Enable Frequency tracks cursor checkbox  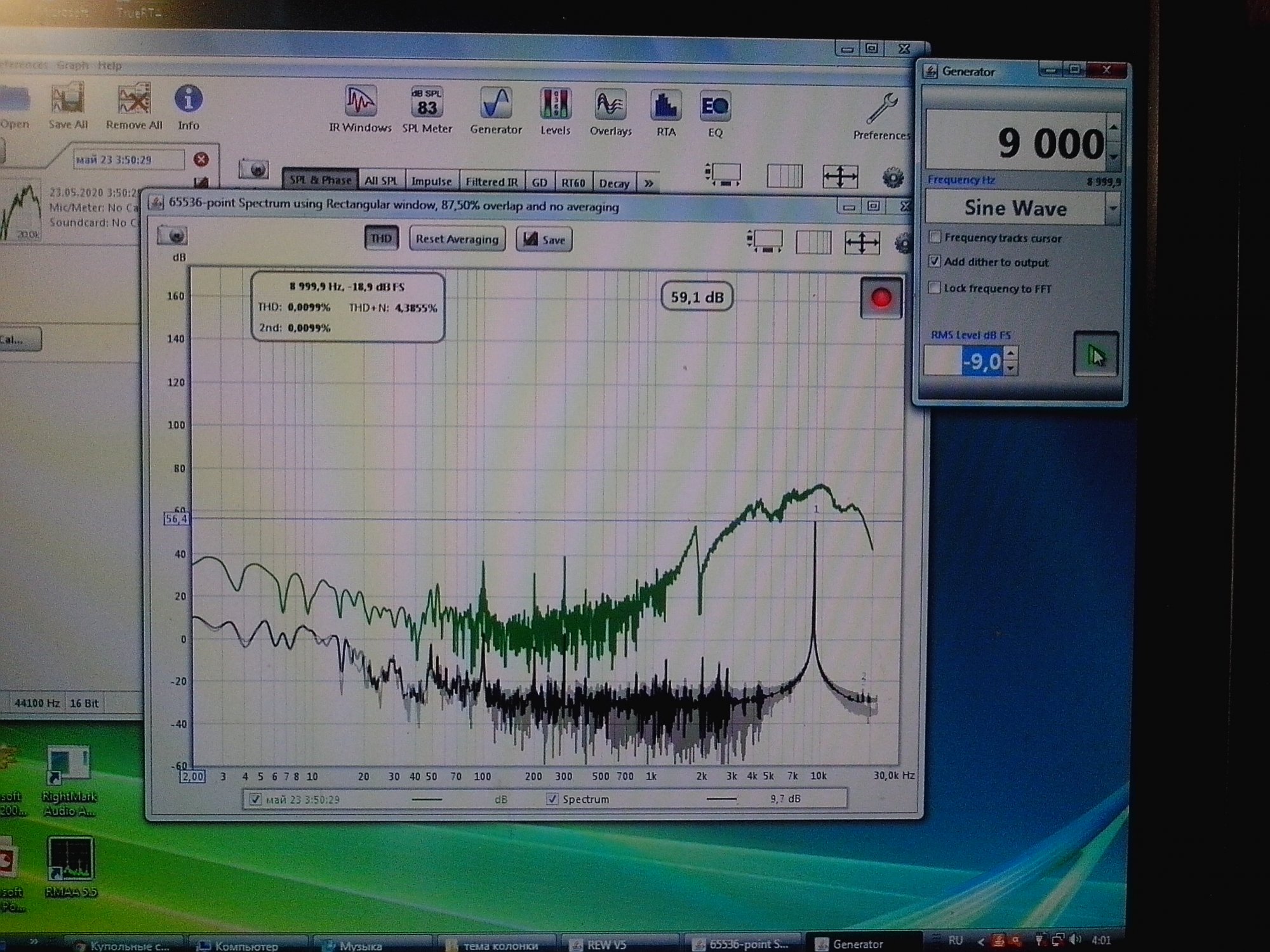click(x=935, y=237)
